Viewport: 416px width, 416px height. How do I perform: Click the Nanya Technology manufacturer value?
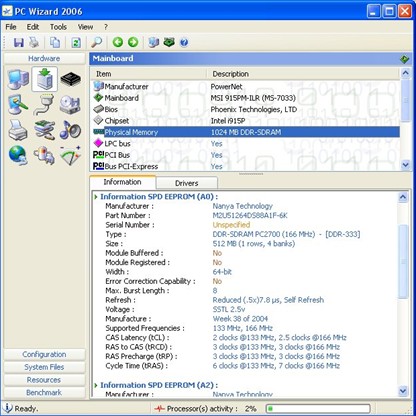tap(242, 206)
